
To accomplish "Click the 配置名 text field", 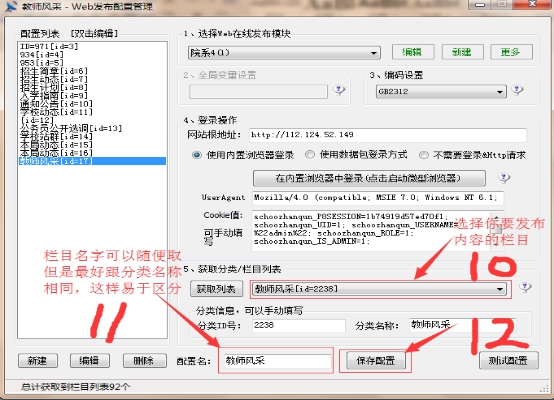I will click(276, 361).
